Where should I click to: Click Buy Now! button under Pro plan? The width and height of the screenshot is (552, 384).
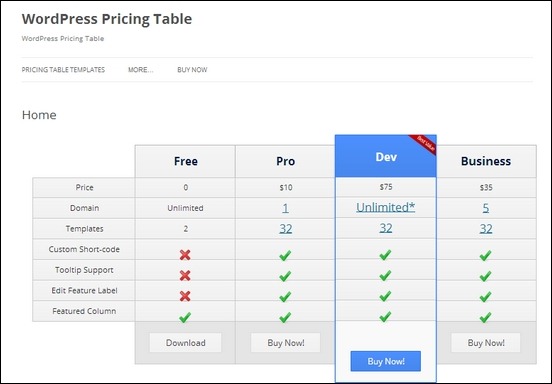[286, 342]
